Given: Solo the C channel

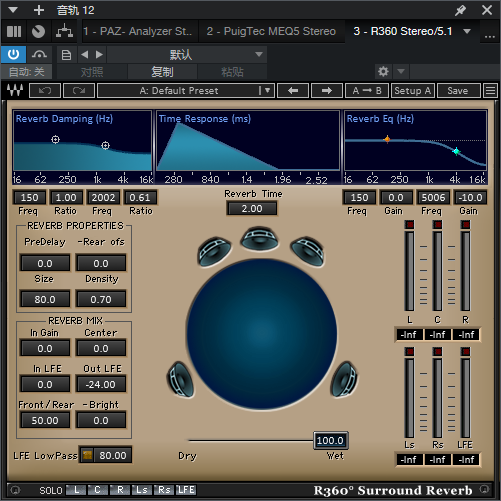Looking at the screenshot, I should click(x=98, y=490).
